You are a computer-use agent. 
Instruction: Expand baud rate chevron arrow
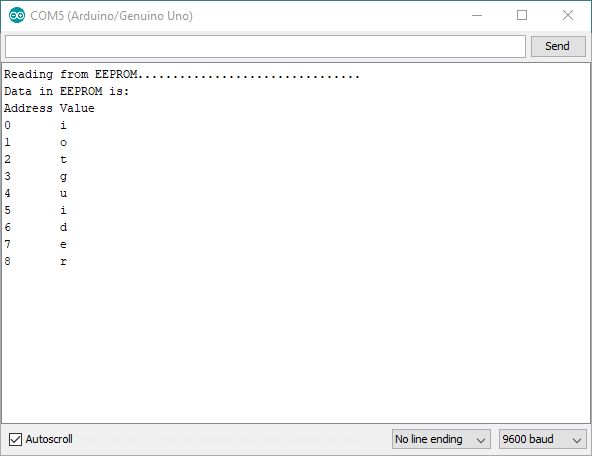tap(577, 440)
